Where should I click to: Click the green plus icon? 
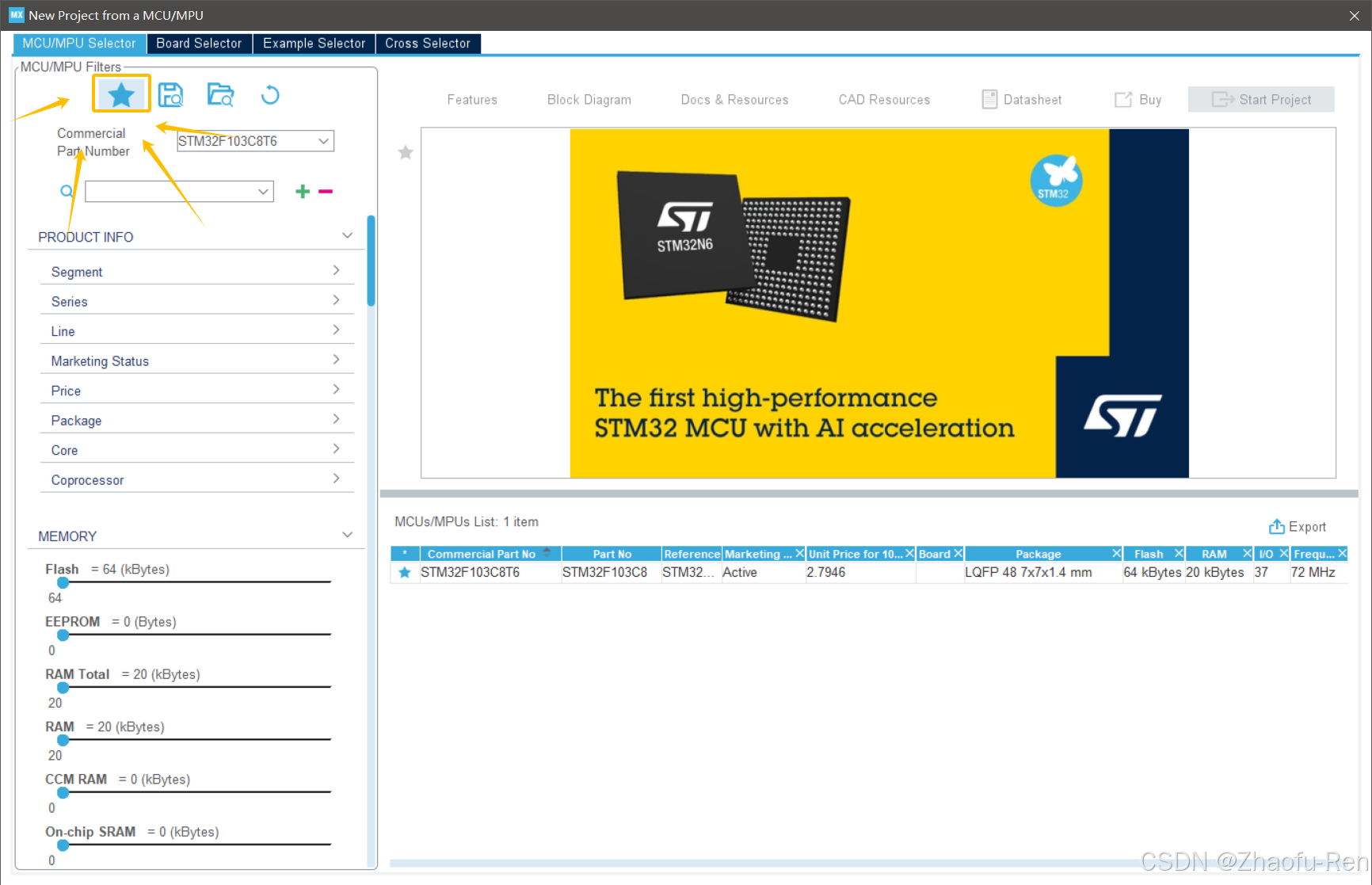(302, 191)
